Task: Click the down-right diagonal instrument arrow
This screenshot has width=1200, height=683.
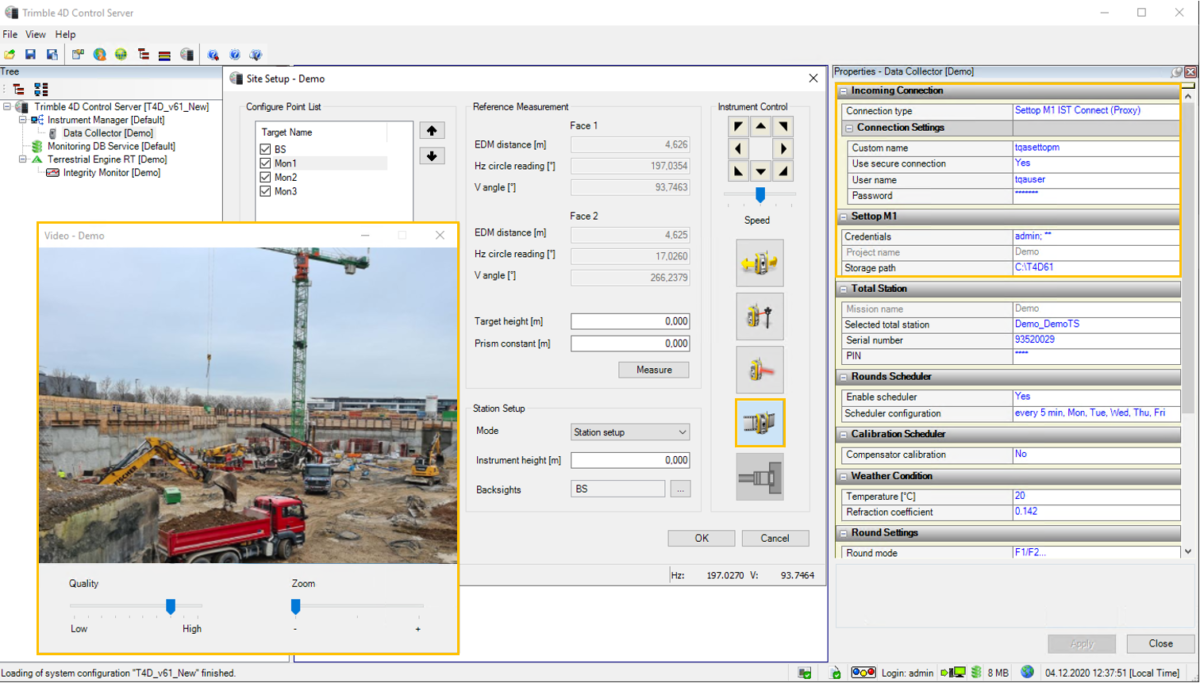Action: pos(783,171)
